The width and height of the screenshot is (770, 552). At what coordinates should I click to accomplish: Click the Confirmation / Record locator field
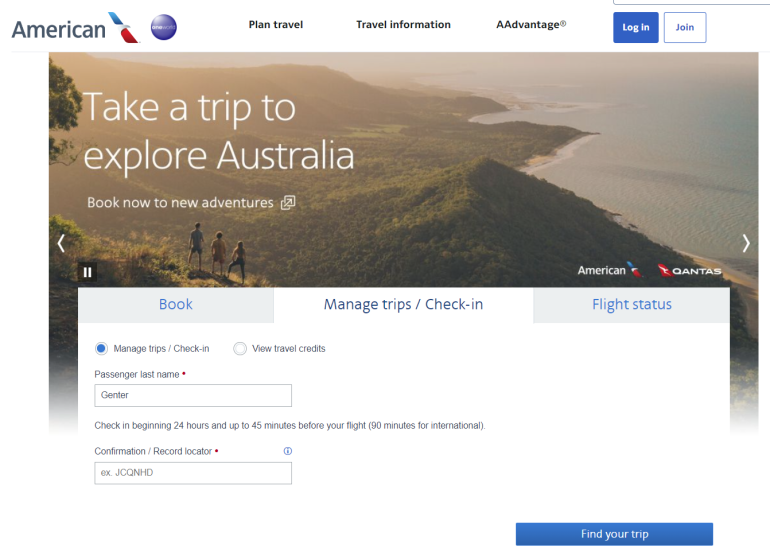click(193, 473)
